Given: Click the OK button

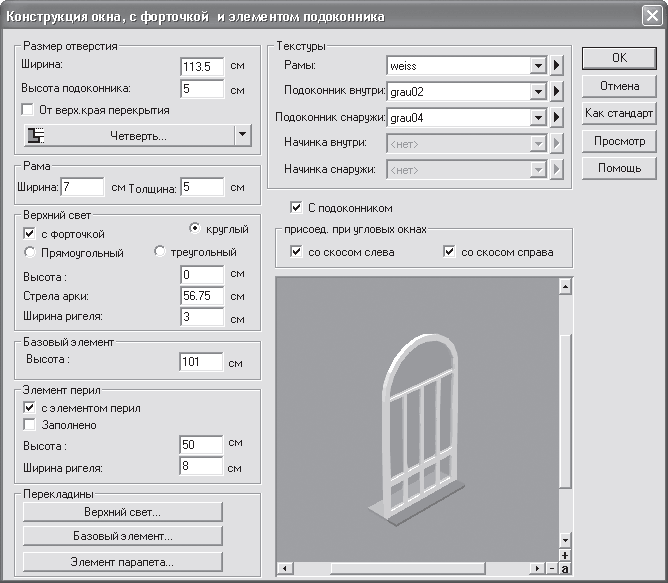Looking at the screenshot, I should click(619, 58).
